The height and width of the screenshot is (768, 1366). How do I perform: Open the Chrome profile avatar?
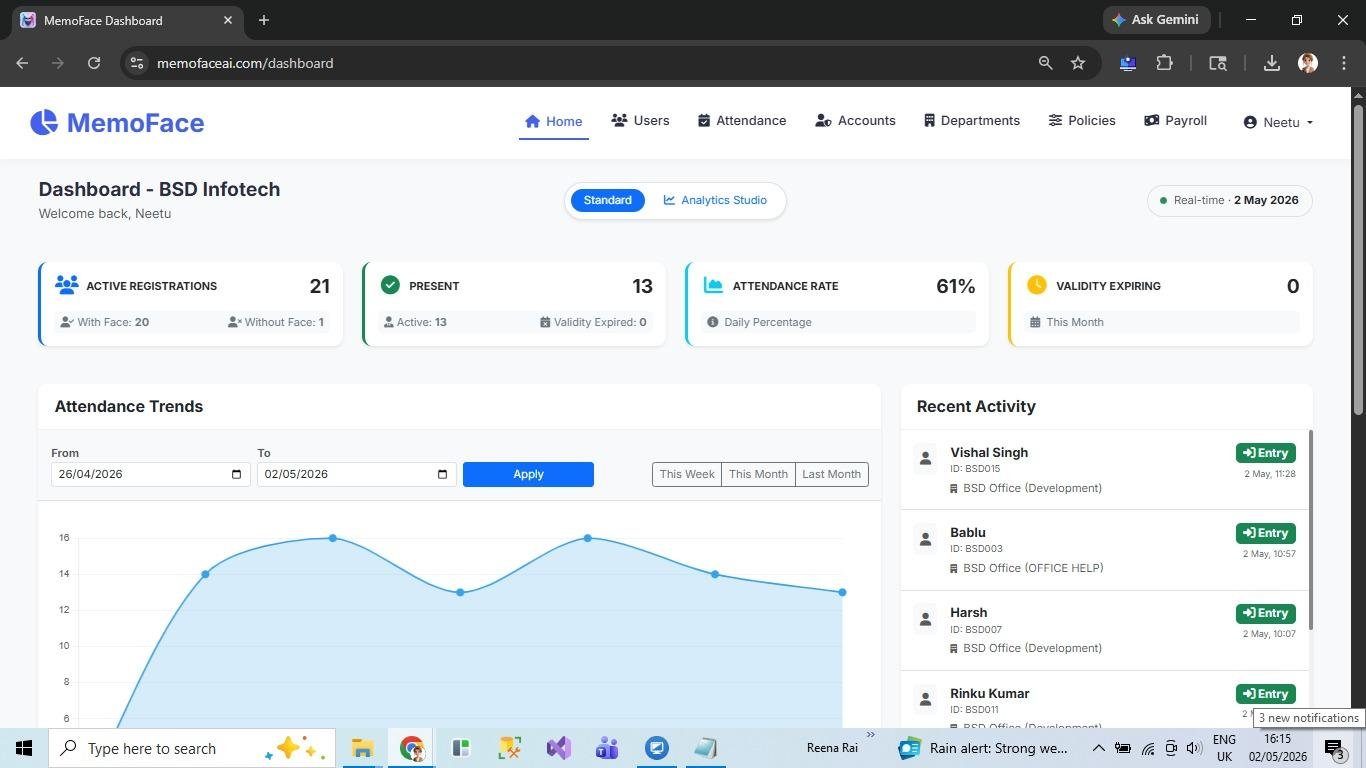(1308, 63)
